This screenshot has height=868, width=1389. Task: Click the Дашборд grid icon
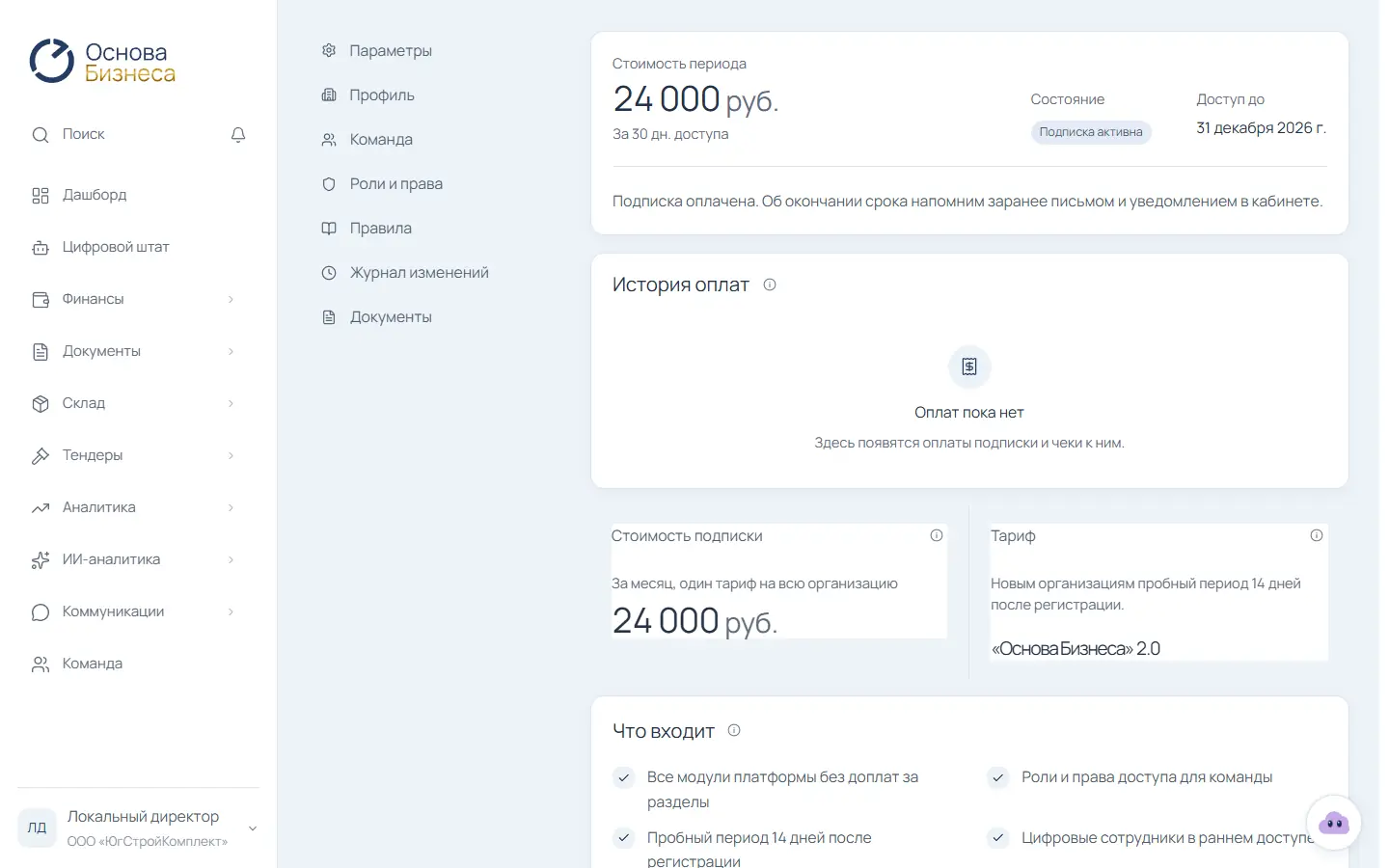coord(41,196)
